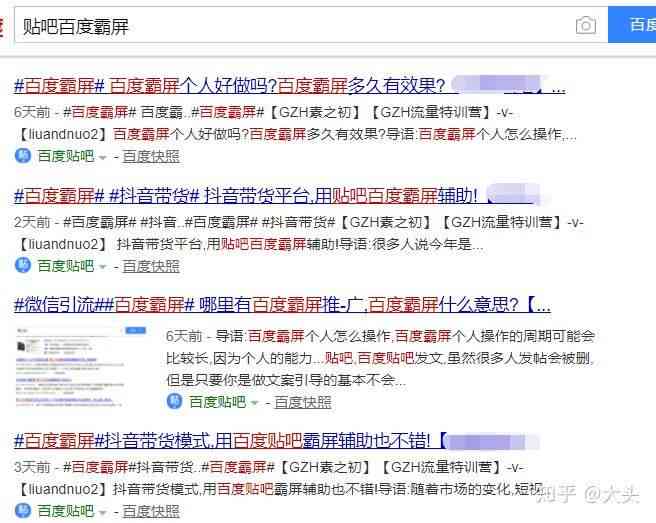This screenshot has width=656, height=523.
Task: Click 百度贴吧 source under 抖音带货模式 result
Action: 66,511
